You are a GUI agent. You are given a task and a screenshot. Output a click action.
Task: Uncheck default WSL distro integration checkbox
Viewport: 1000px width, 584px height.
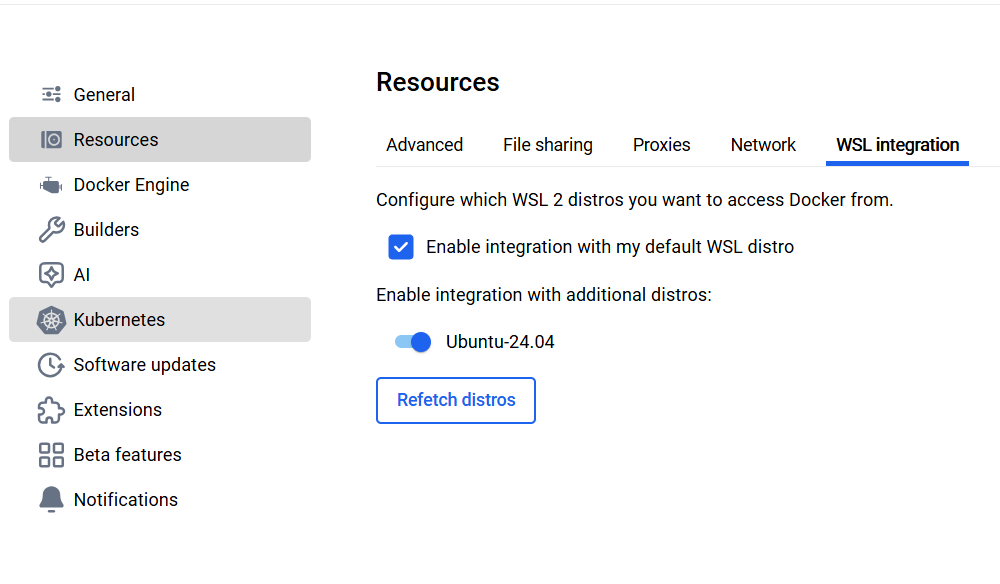coord(401,247)
